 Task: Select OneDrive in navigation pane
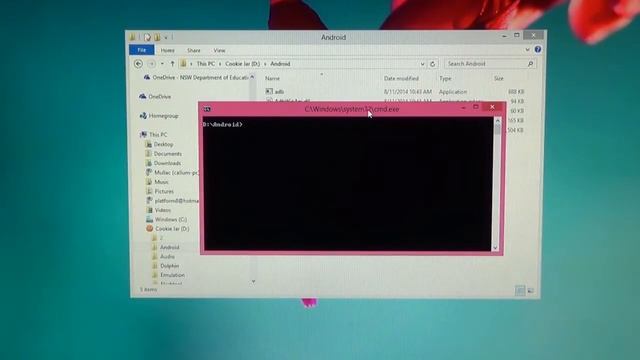[x=160, y=97]
